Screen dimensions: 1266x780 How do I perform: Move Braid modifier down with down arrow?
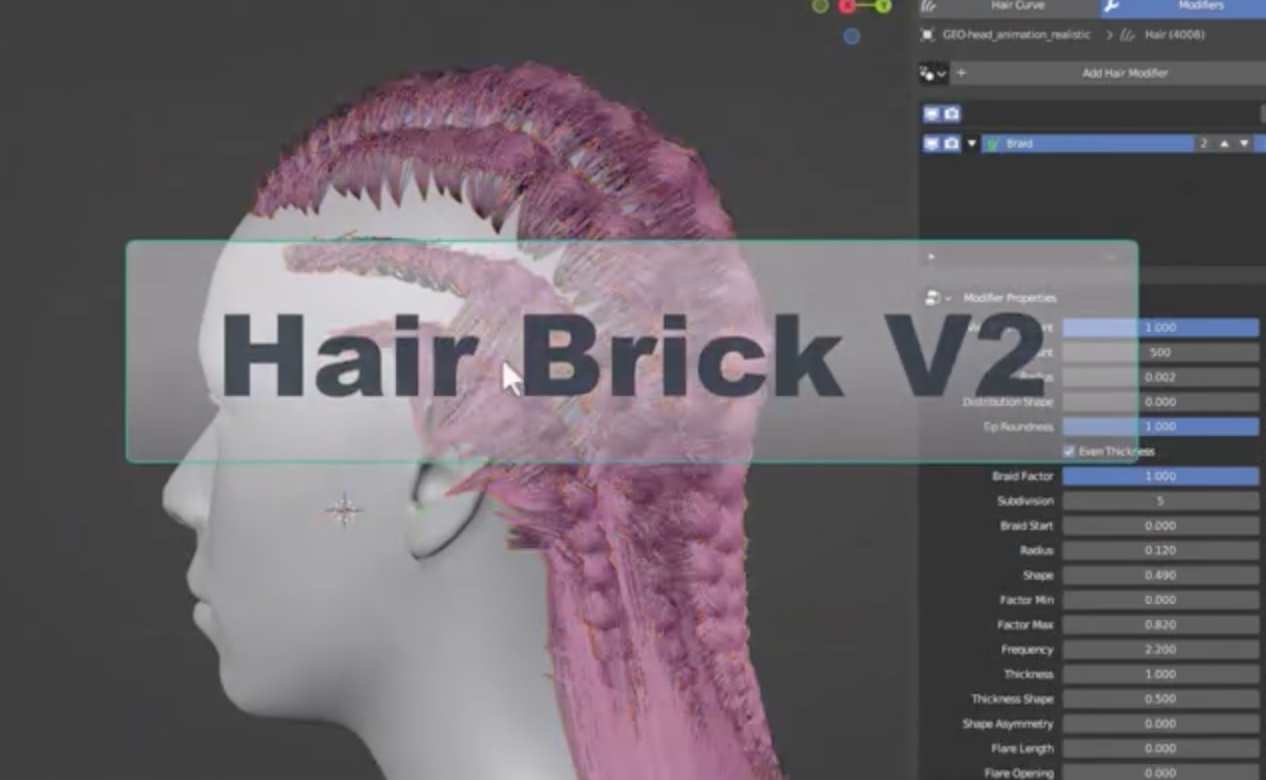1244,144
